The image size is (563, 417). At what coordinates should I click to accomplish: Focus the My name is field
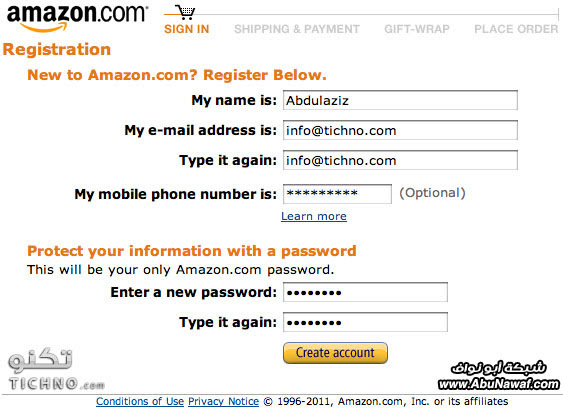pyautogui.click(x=400, y=100)
